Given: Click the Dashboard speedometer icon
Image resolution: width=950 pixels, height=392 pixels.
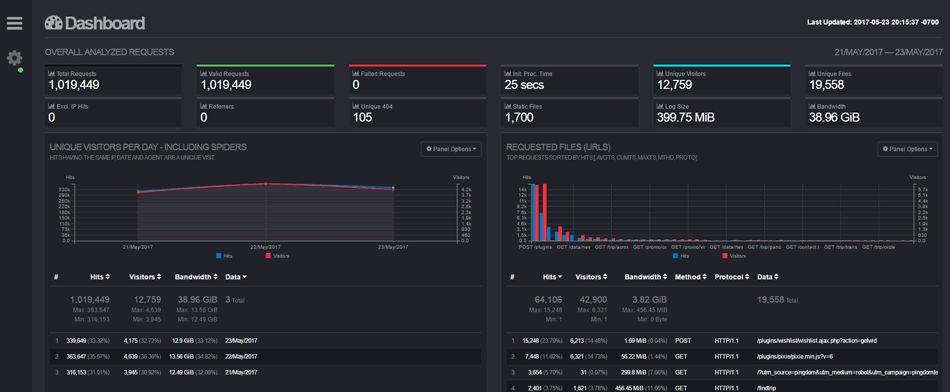Looking at the screenshot, I should point(53,23).
